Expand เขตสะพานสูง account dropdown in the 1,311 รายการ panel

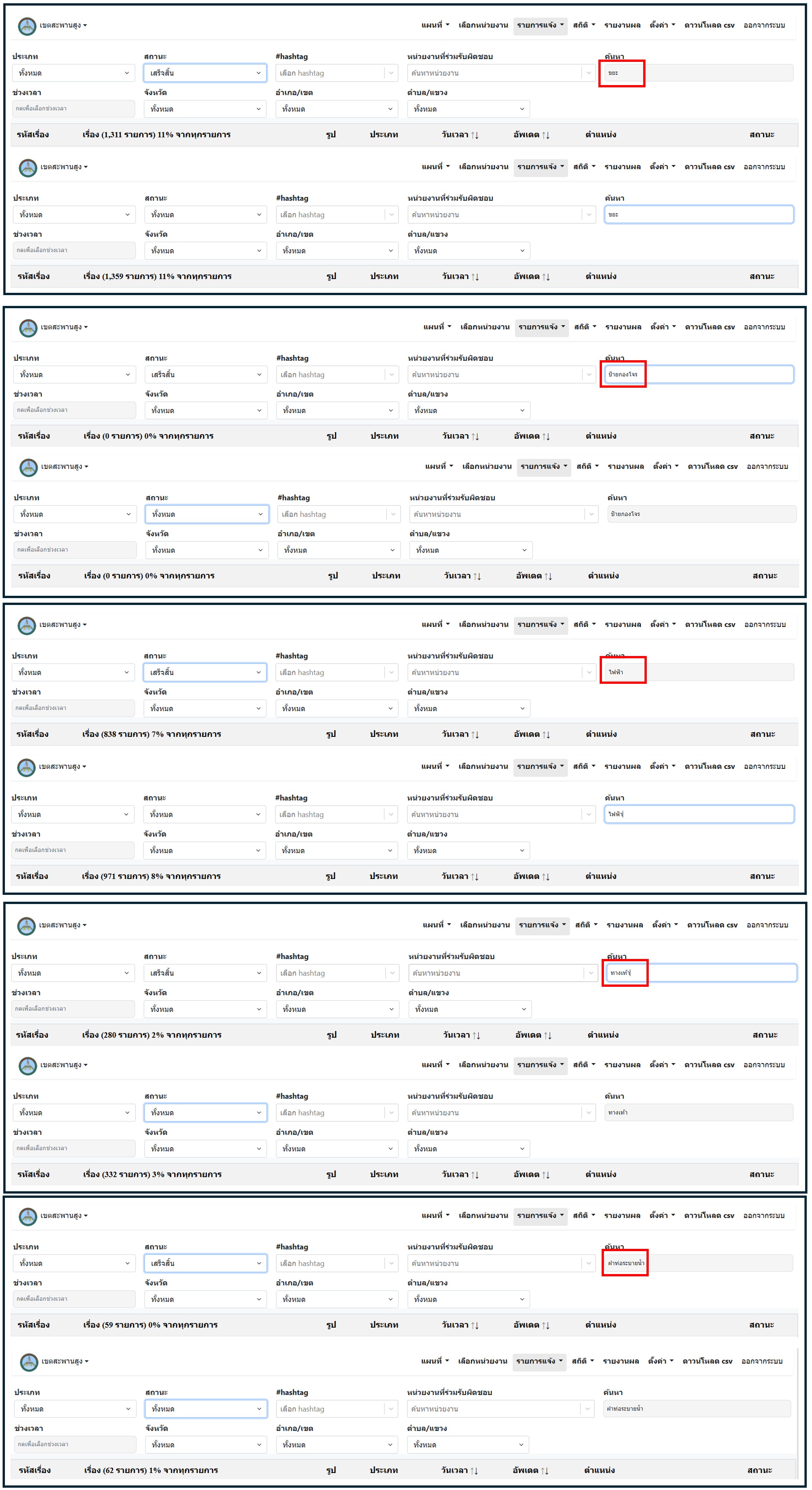click(63, 26)
